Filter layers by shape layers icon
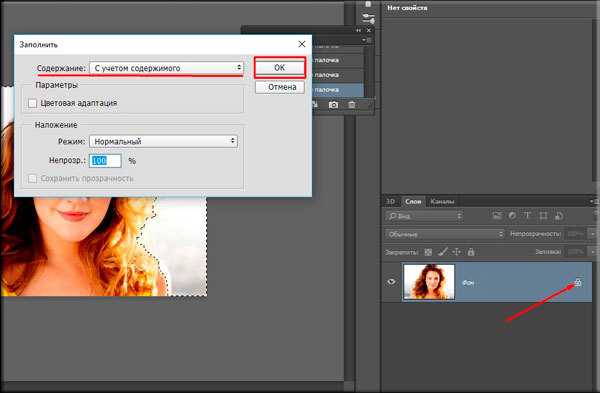 click(x=543, y=216)
